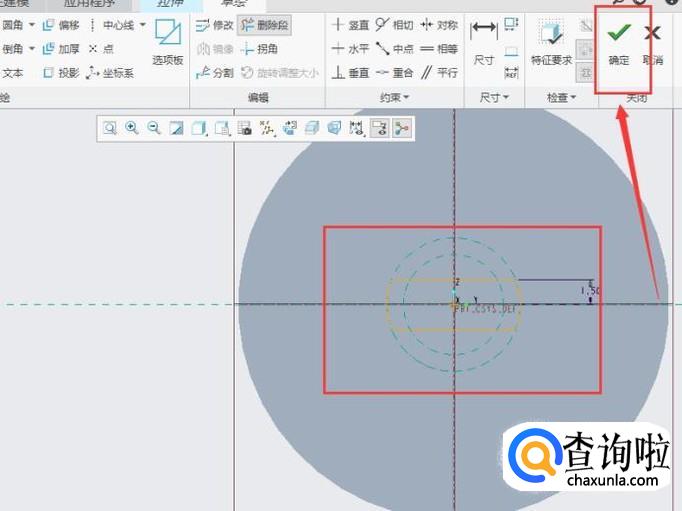Open sketcher display filters dropdown
682x511 pixels.
pos(357,128)
